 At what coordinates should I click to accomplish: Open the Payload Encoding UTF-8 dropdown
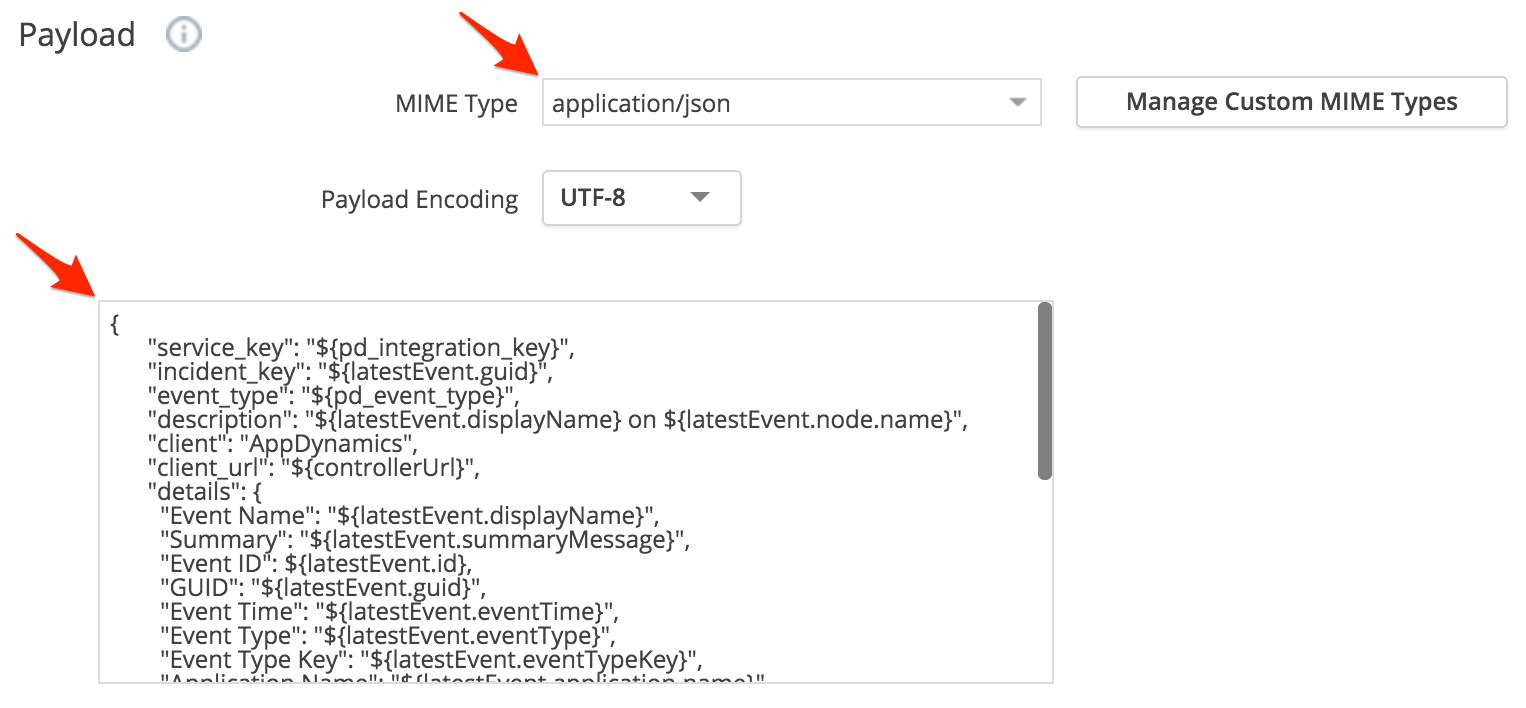[x=641, y=198]
